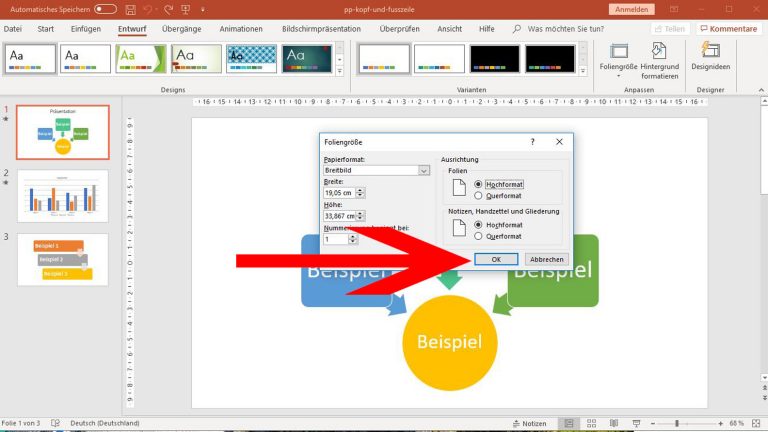Select yellow Beispiel circle on slide
The image size is (768, 432).
pyautogui.click(x=450, y=342)
